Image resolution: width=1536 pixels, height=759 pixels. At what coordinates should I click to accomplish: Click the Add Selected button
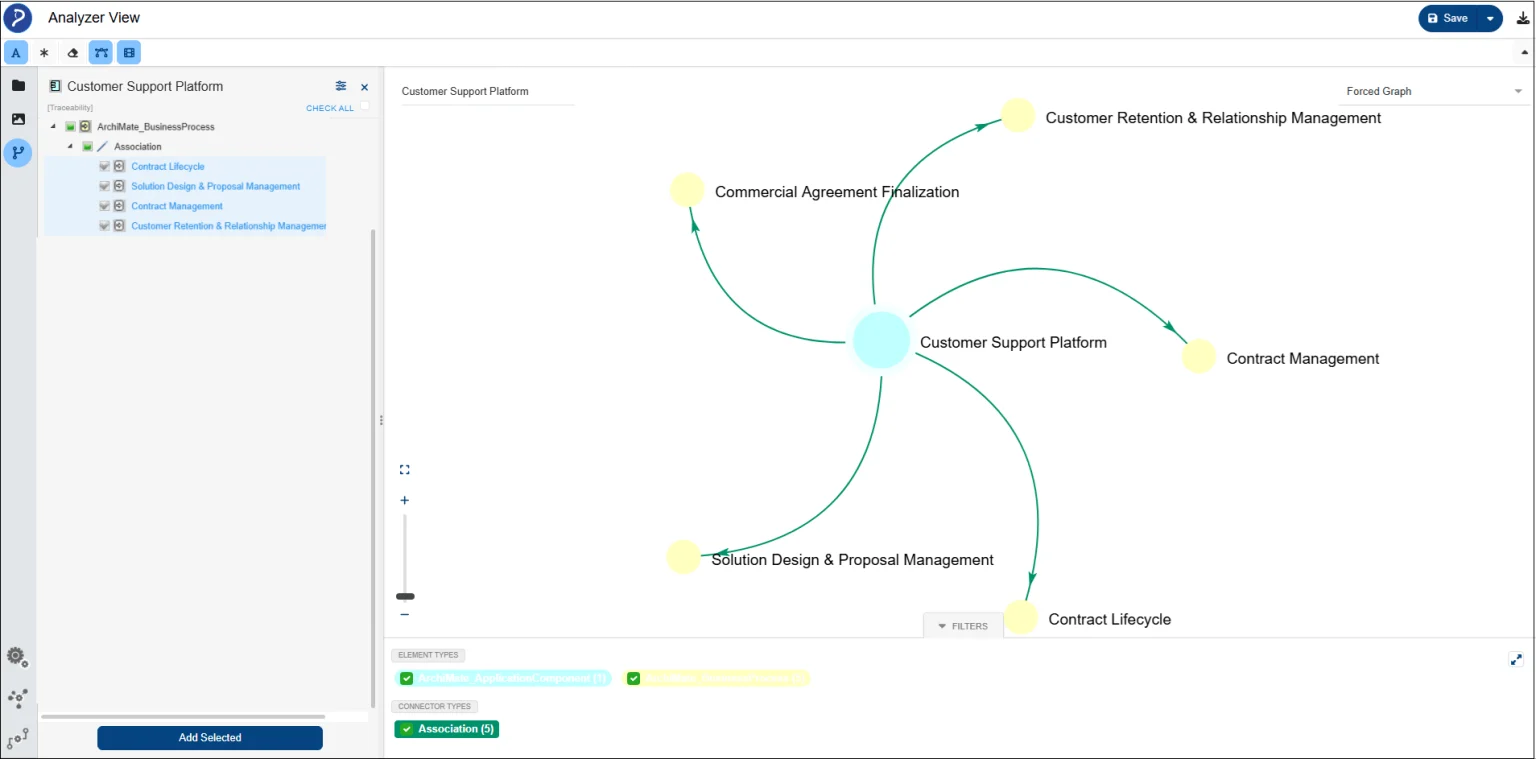[x=210, y=738]
